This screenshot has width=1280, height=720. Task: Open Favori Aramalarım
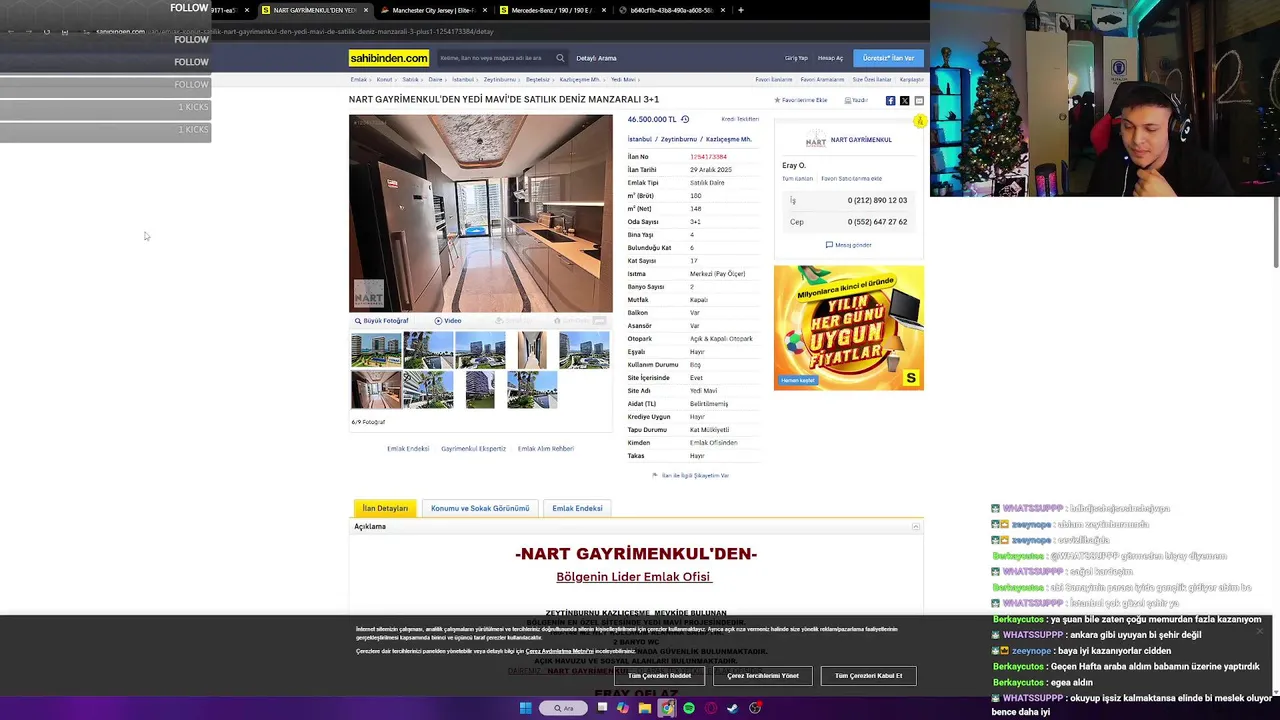pyautogui.click(x=822, y=79)
